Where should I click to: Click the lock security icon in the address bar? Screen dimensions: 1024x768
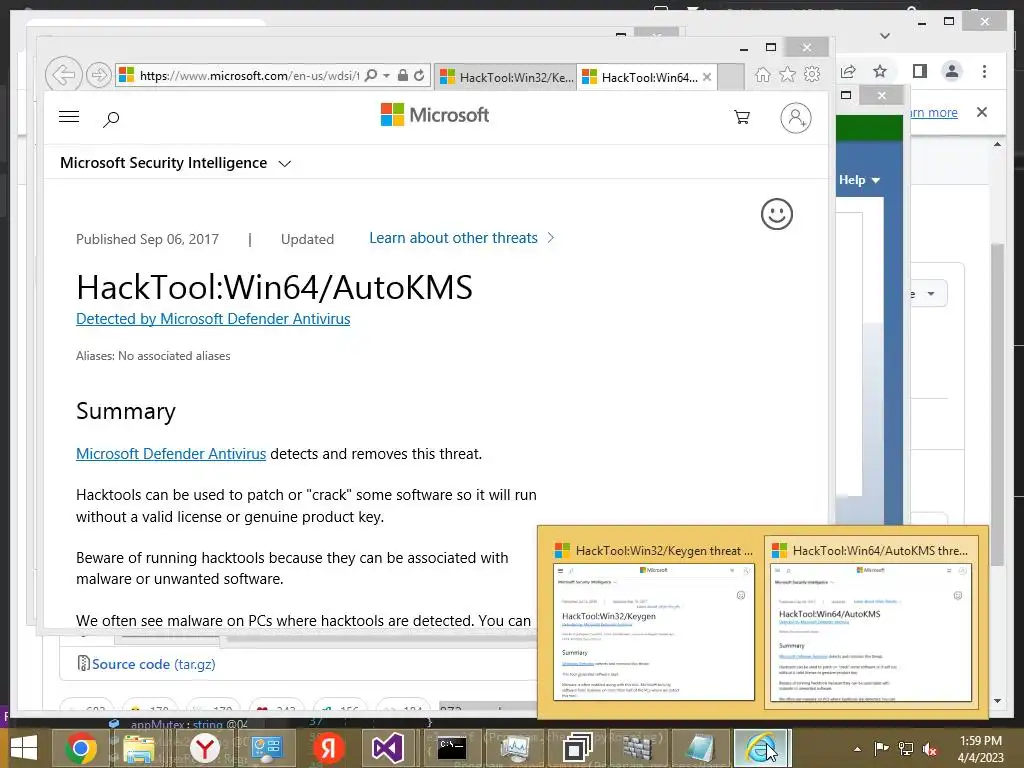pos(403,75)
